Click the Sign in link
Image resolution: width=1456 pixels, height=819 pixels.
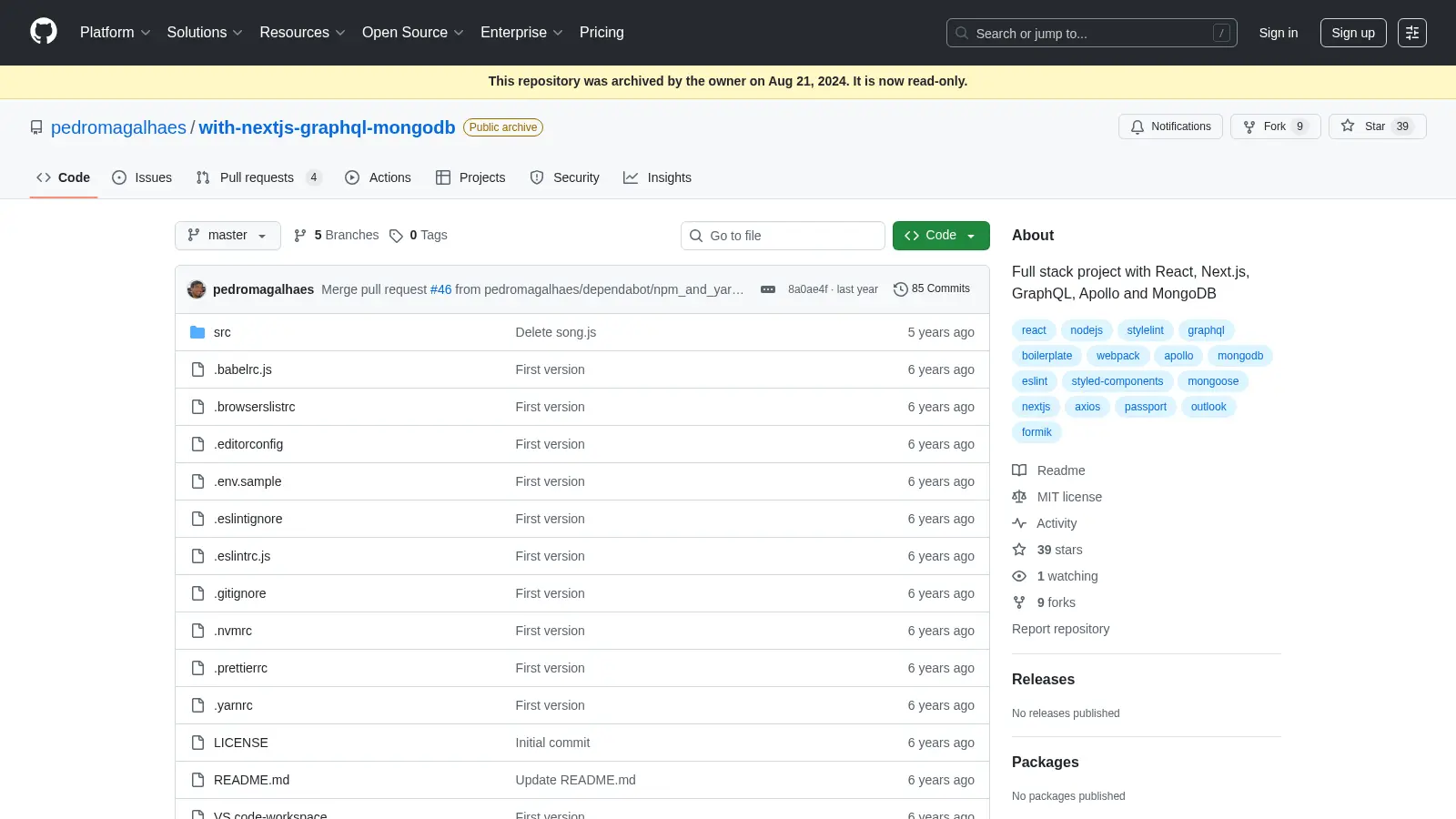[x=1279, y=33]
